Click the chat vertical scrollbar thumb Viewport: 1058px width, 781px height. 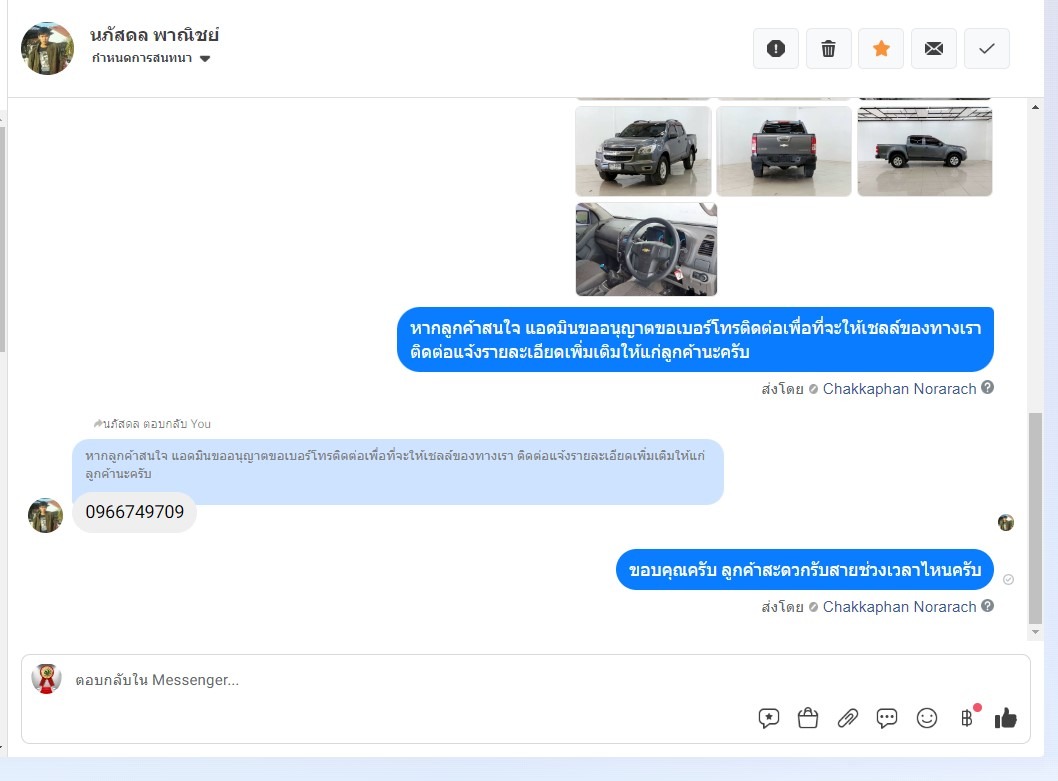point(1035,518)
